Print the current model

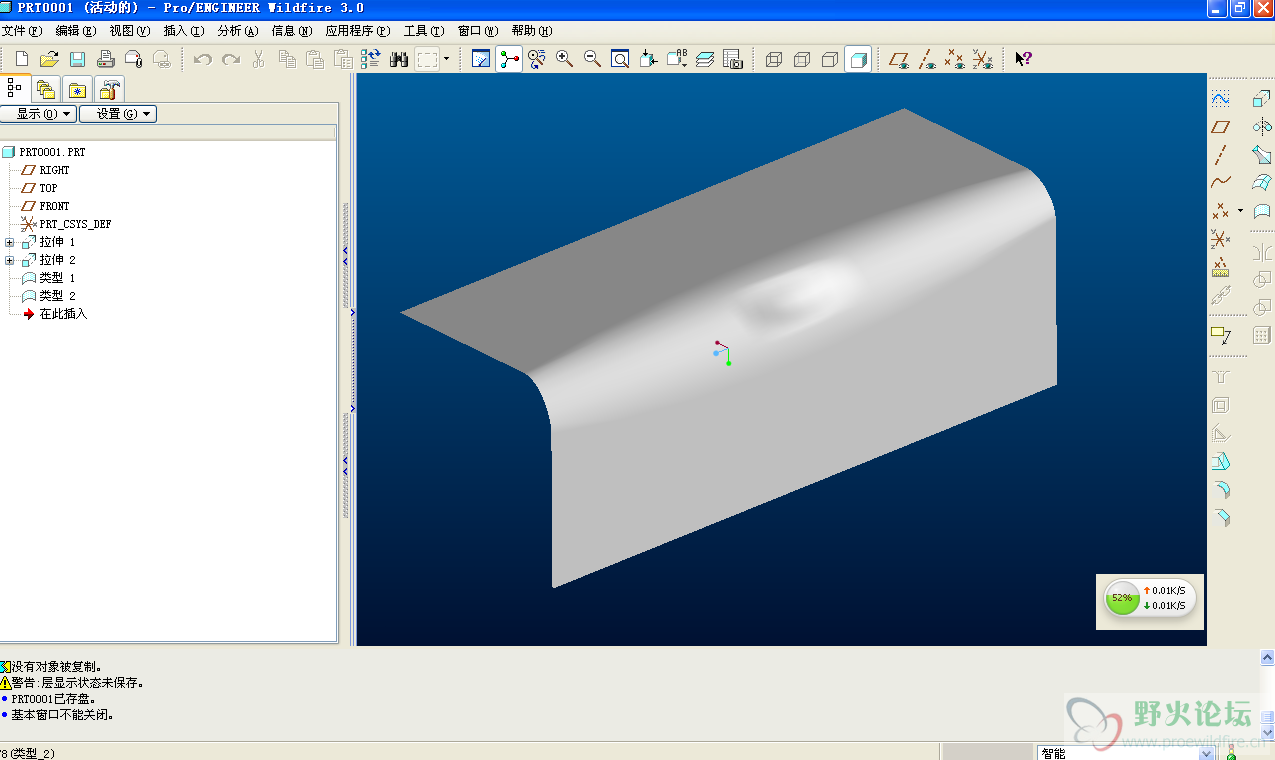tap(105, 59)
